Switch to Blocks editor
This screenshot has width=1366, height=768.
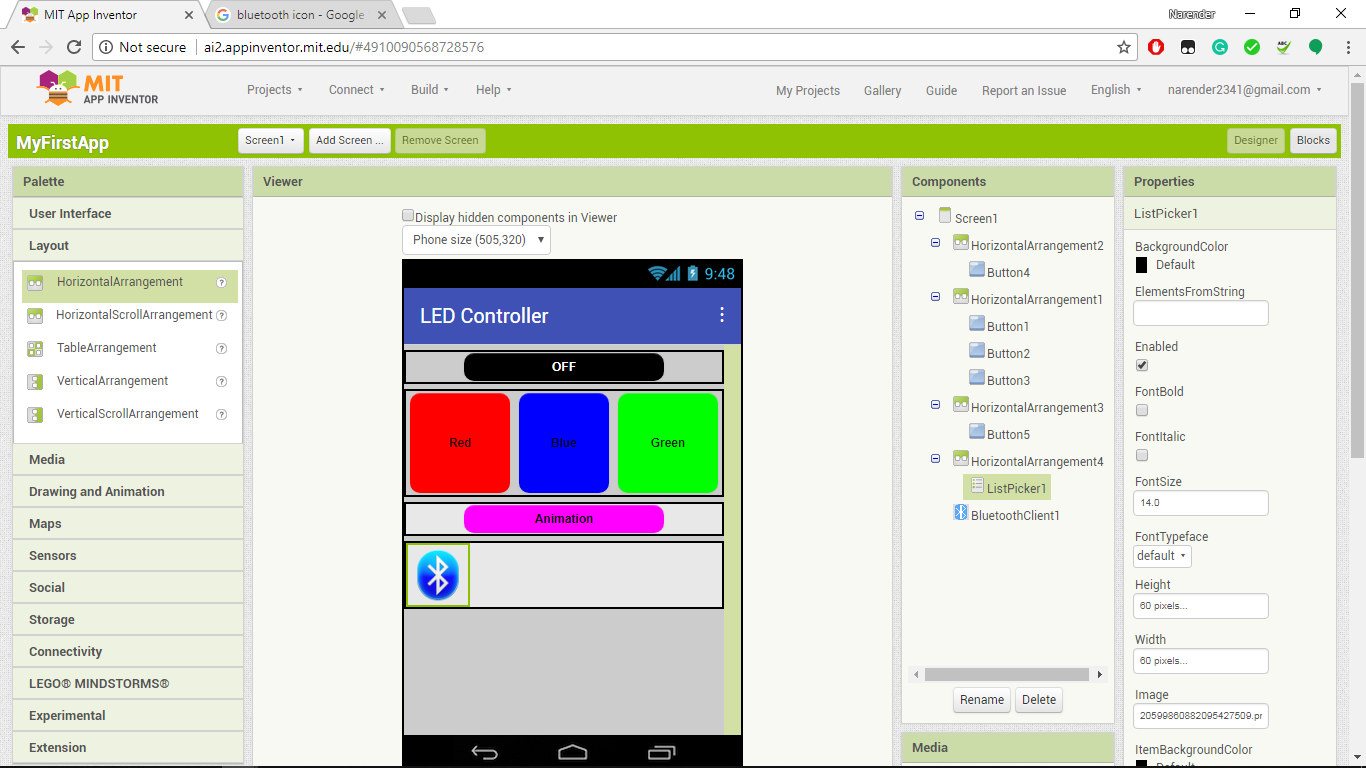[x=1313, y=141]
